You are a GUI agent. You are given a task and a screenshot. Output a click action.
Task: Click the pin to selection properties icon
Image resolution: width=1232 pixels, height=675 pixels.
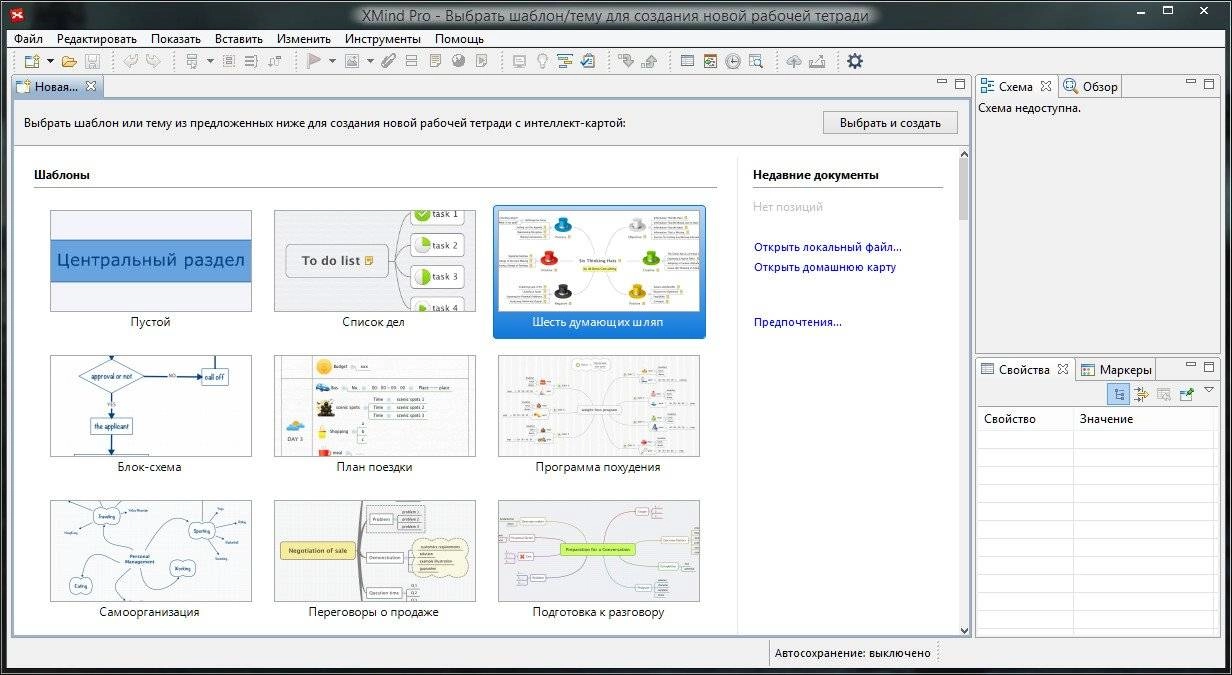[1186, 394]
